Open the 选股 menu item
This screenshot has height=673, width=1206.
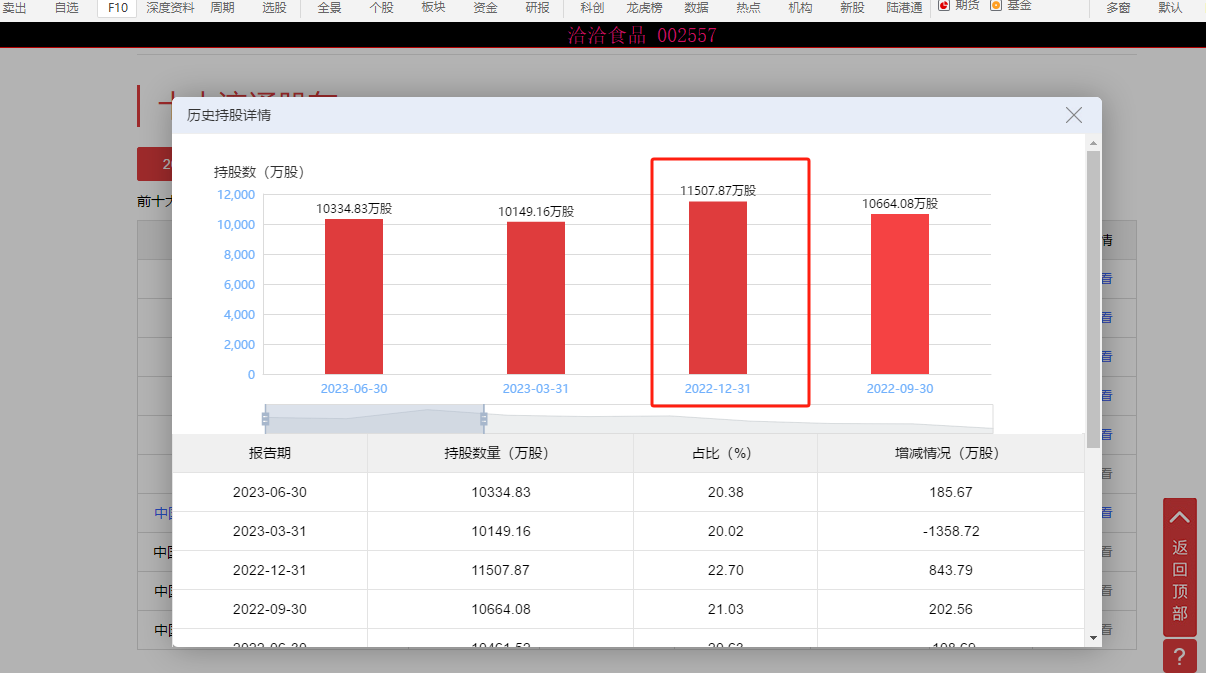274,7
